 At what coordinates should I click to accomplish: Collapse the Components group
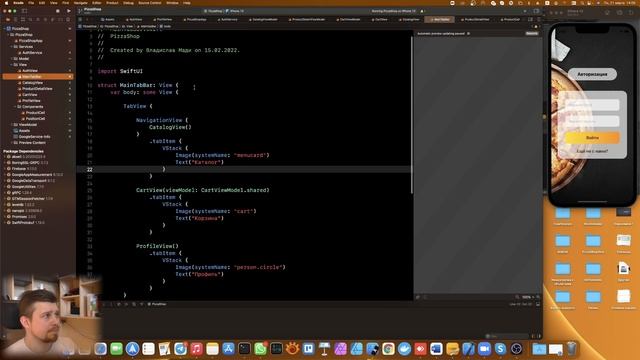point(16,107)
